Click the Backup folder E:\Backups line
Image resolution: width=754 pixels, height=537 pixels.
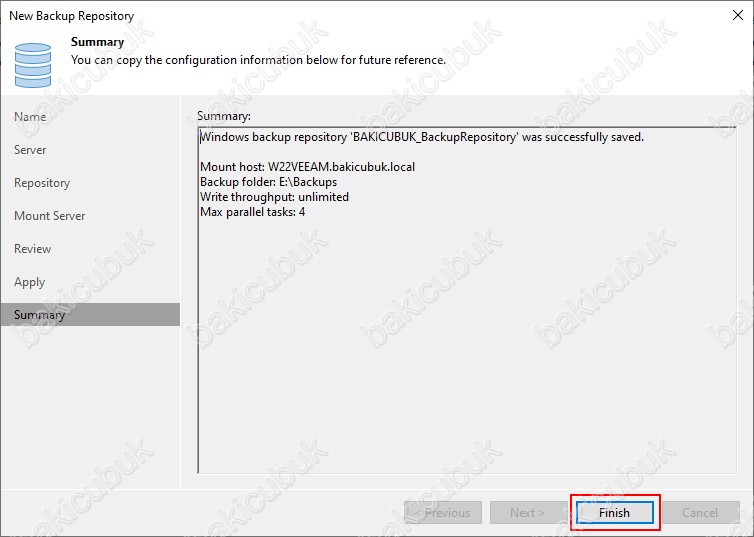[268, 182]
